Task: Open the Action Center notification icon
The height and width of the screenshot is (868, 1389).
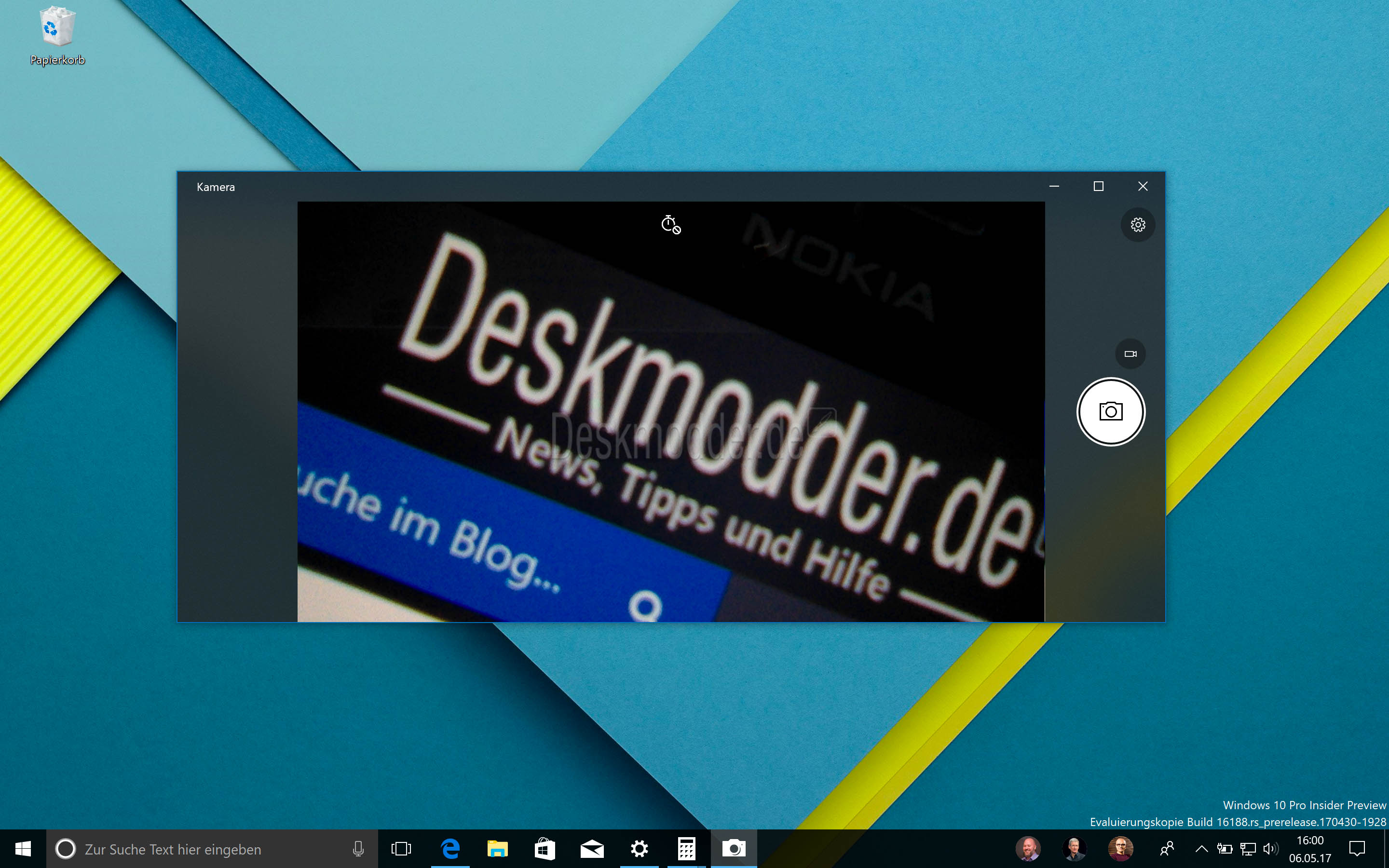Action: click(x=1357, y=849)
